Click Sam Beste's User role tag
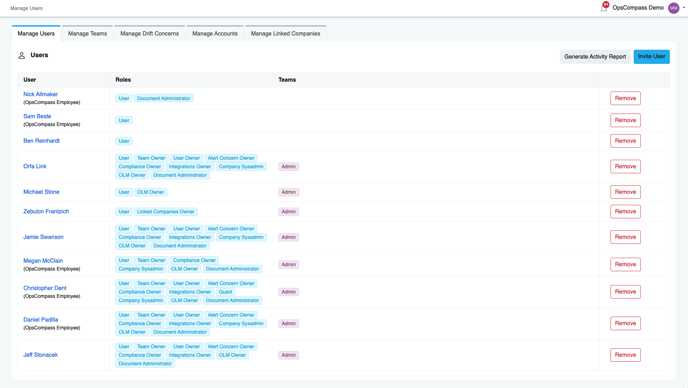The width and height of the screenshot is (688, 388). 124,120
